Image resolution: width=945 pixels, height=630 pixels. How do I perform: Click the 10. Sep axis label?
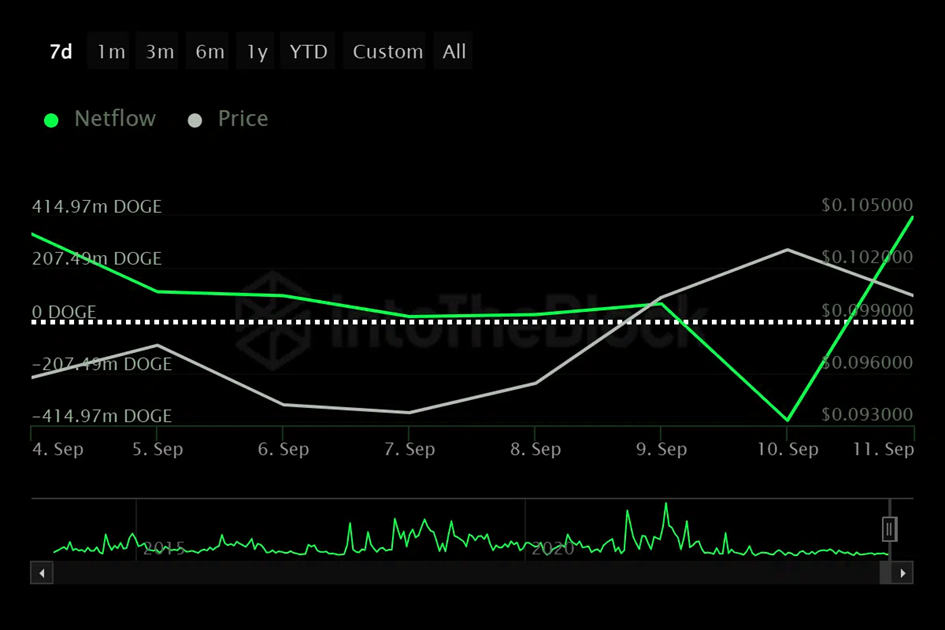(788, 449)
